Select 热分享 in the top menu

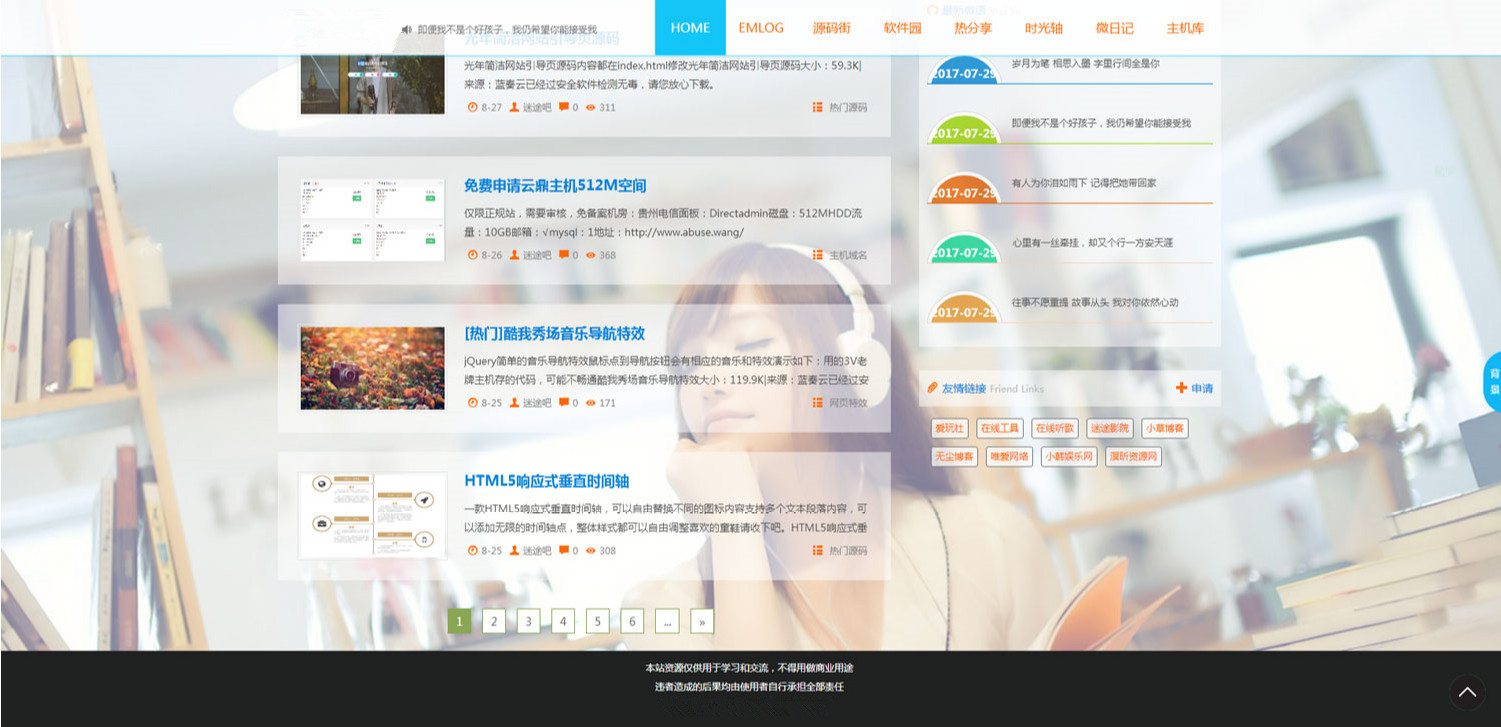coord(973,28)
